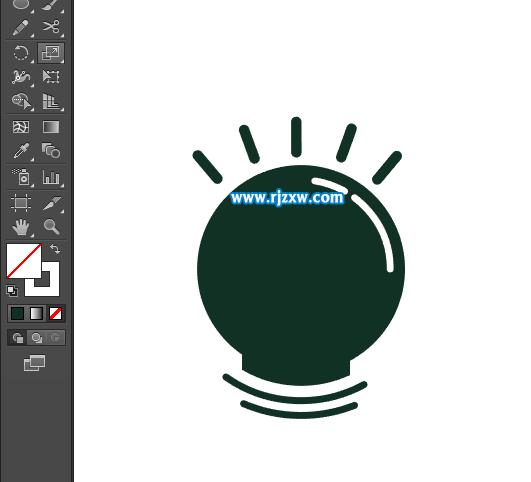531x482 pixels.
Task: Select the Pencil tool
Action: pos(21,28)
